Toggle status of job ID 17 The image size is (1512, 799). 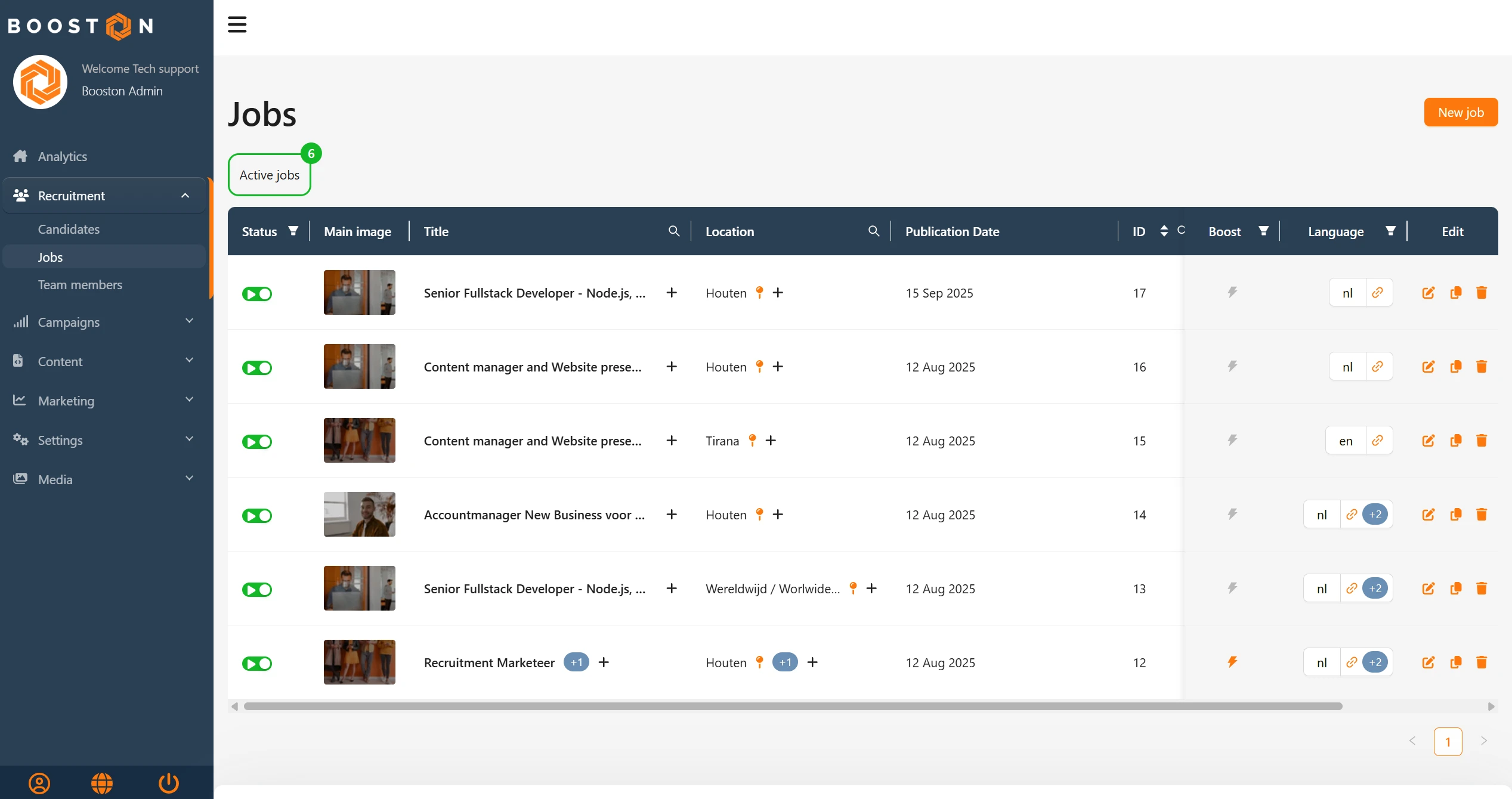coord(257,294)
